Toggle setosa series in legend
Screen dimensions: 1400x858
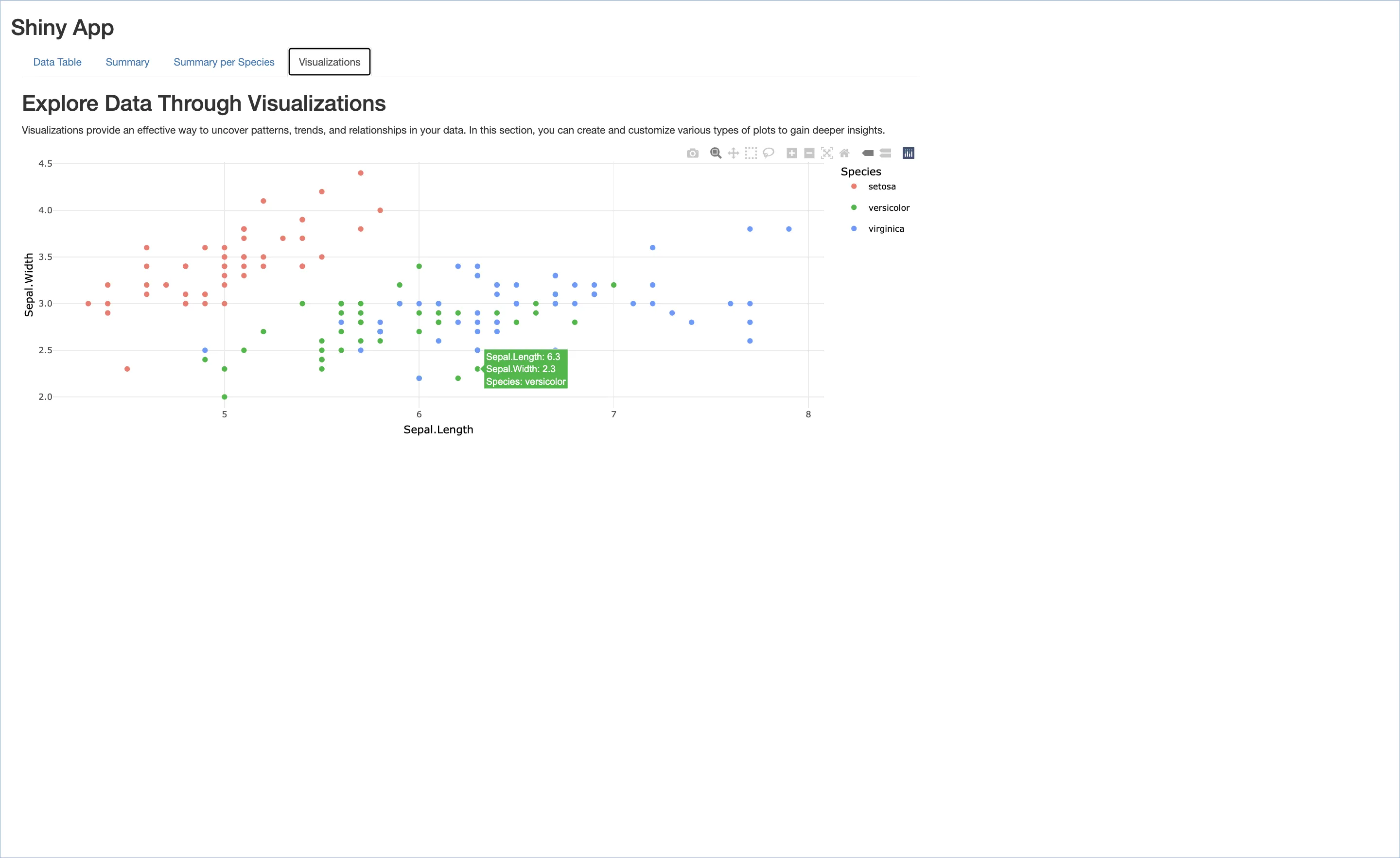[881, 187]
